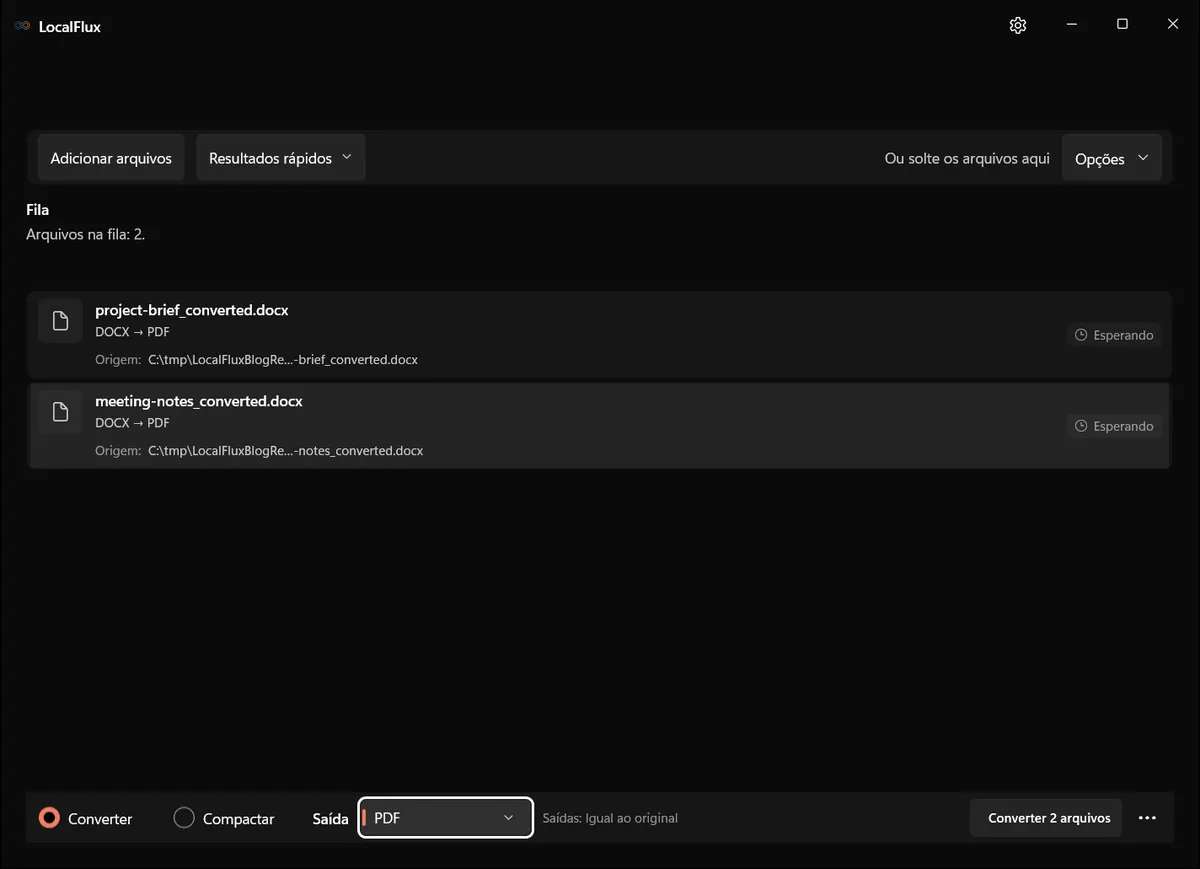Click Esperando status of project-brief row
This screenshot has height=869, width=1200.
coord(1114,335)
